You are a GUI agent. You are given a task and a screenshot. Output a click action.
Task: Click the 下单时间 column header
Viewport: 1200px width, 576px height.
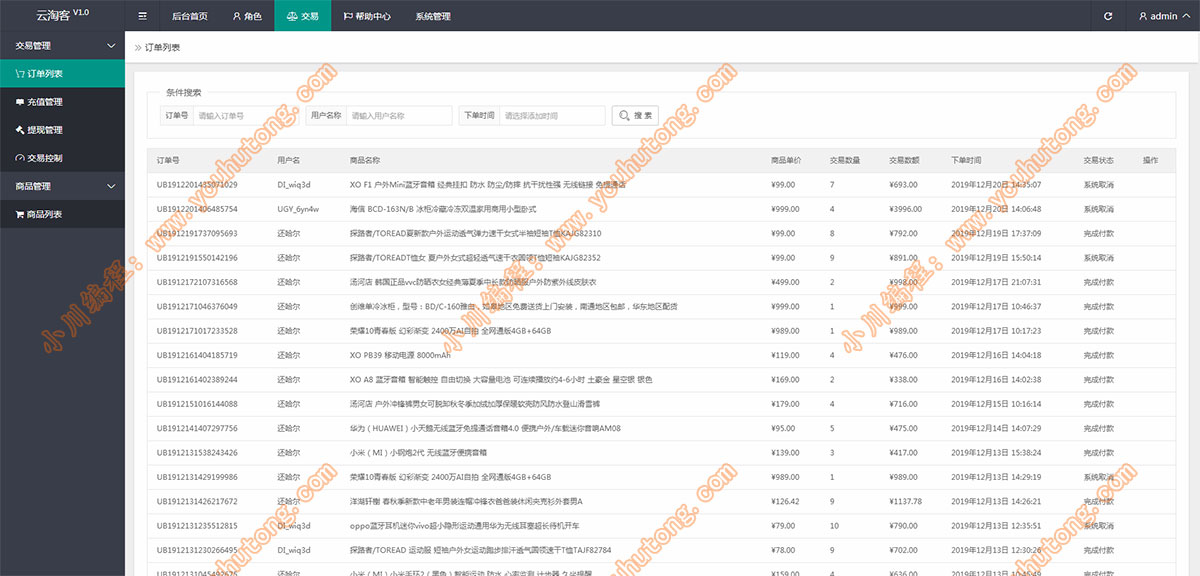(x=966, y=160)
